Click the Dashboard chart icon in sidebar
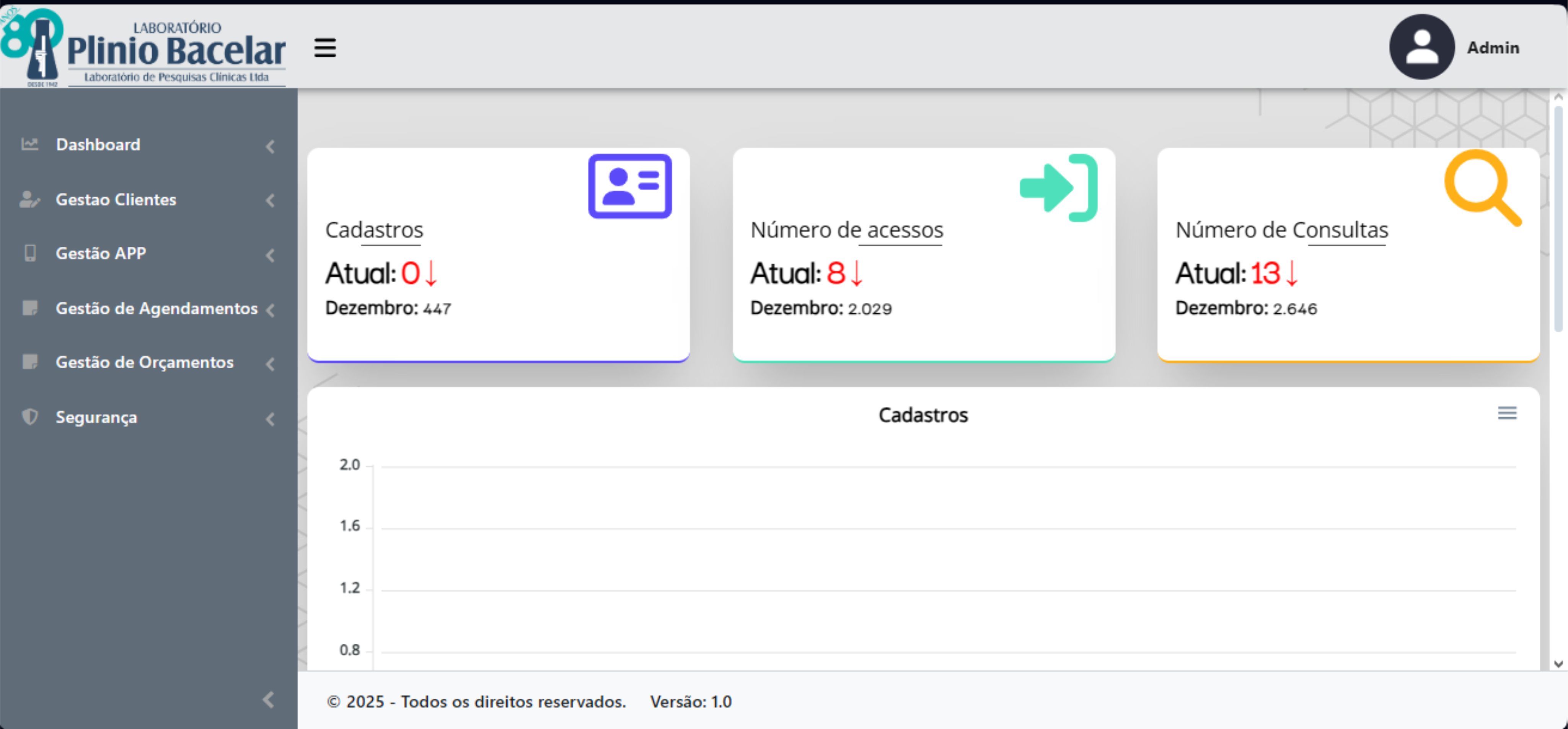Image resolution: width=1568 pixels, height=729 pixels. tap(30, 144)
